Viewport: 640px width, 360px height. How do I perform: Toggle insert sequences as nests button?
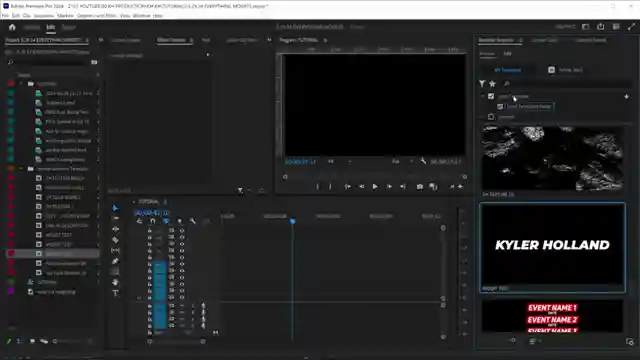pos(140,221)
